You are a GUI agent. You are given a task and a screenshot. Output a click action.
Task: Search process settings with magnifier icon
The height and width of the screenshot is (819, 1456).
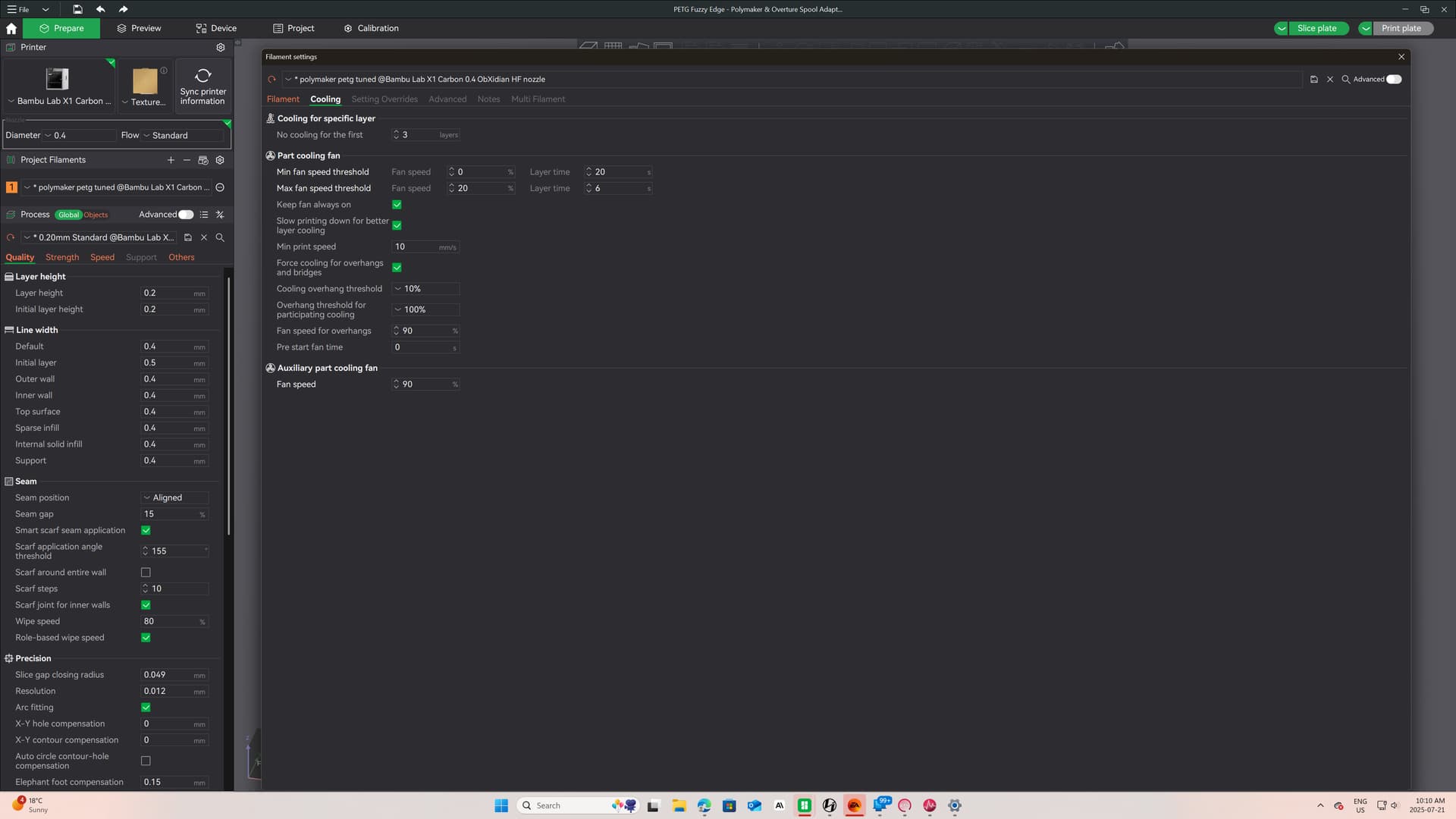tap(220, 237)
